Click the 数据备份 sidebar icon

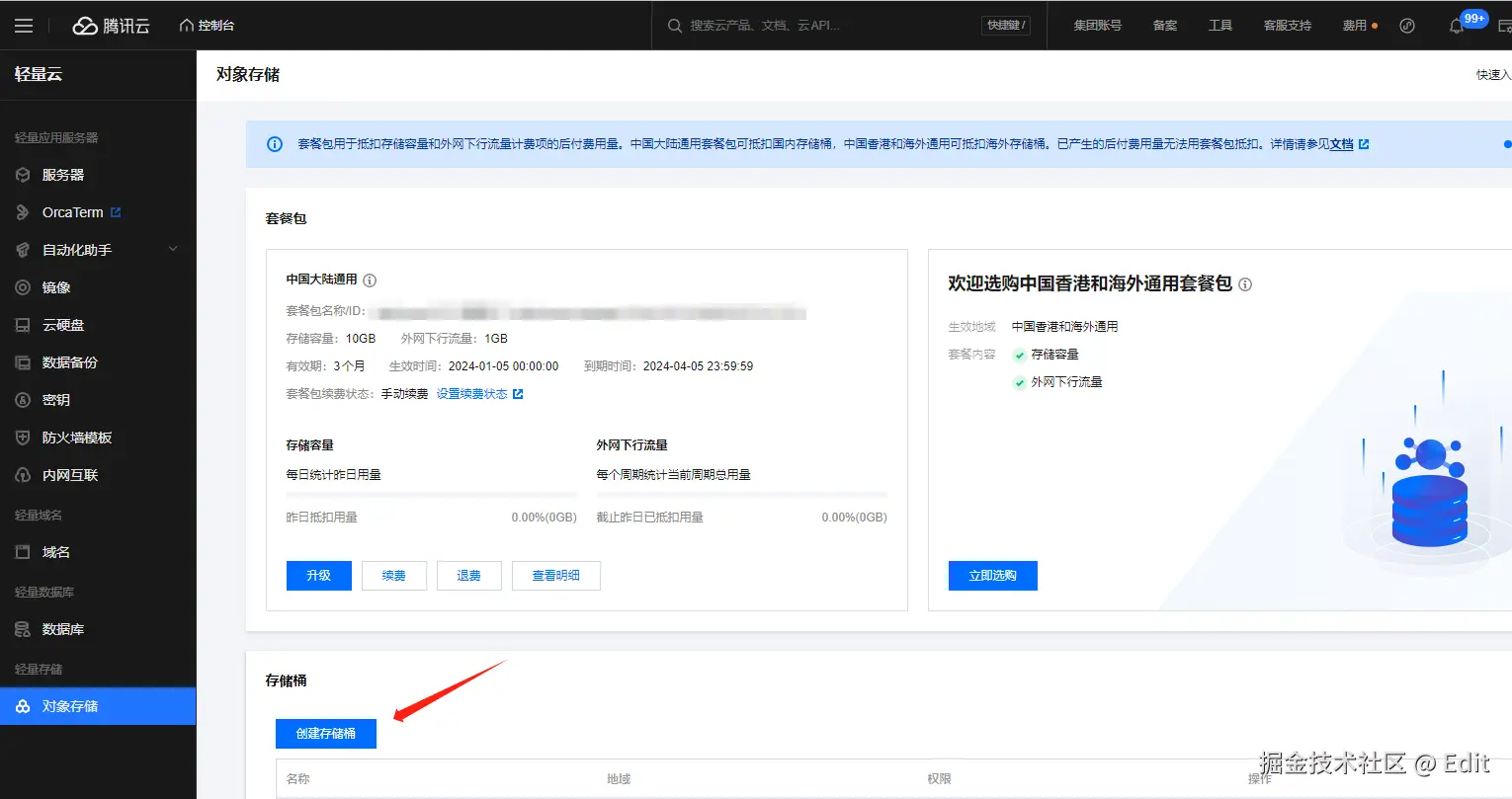pos(23,362)
